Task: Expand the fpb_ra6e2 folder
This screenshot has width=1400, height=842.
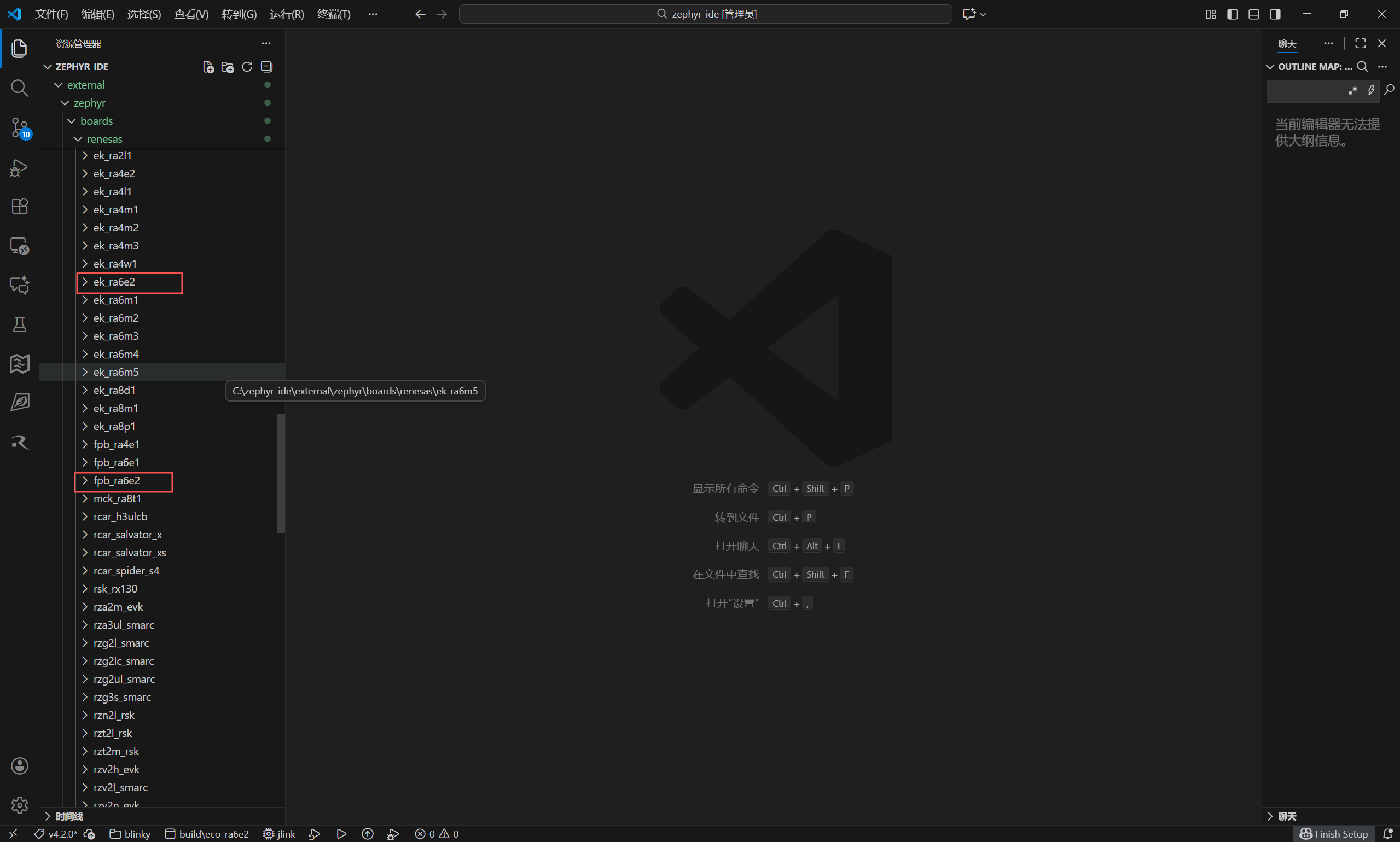Action: pos(162,480)
